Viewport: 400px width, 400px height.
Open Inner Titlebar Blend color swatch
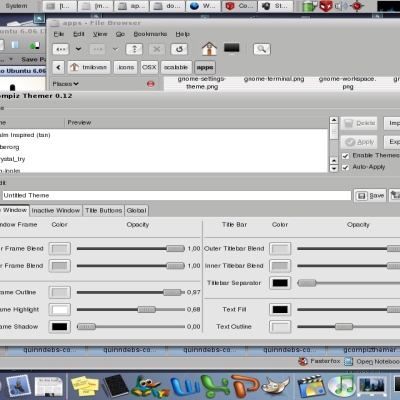coord(280,266)
